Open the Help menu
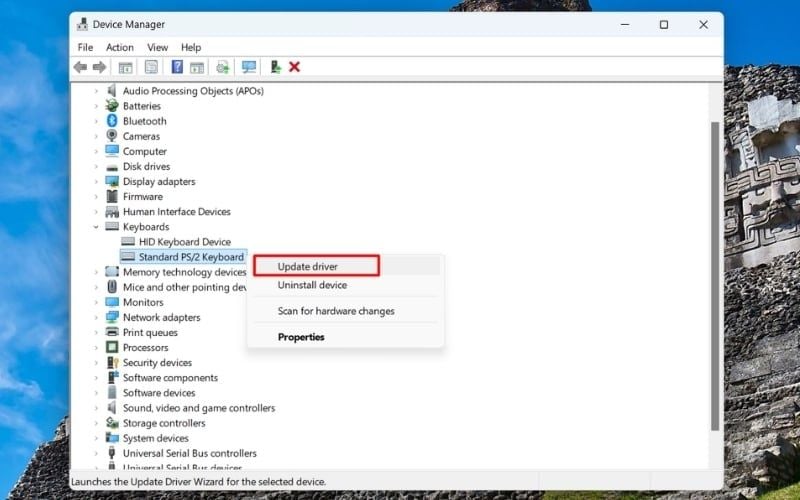The height and width of the screenshot is (500, 800). click(191, 47)
